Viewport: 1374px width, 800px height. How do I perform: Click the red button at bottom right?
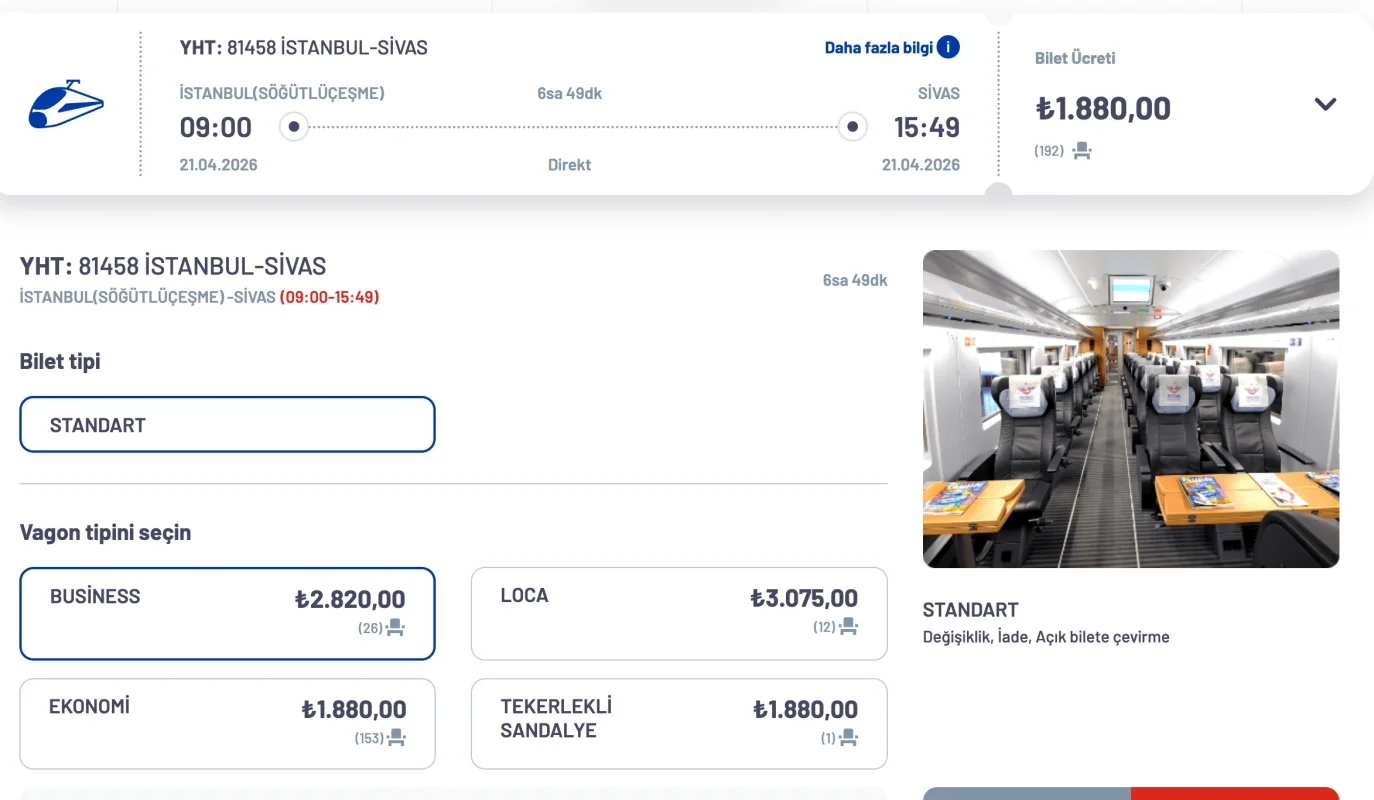[x=1235, y=794]
